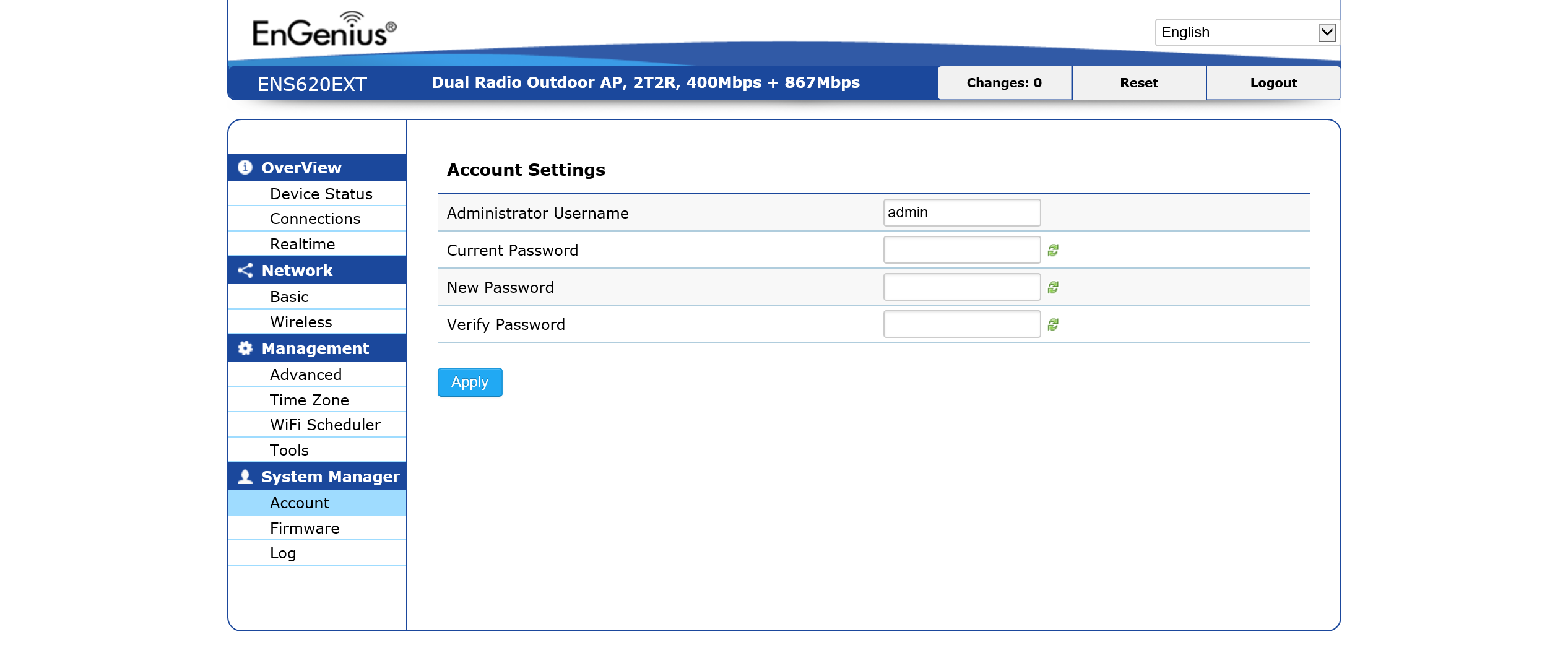This screenshot has height=645, width=1568.
Task: Focus the Current Password field
Action: pos(961,249)
